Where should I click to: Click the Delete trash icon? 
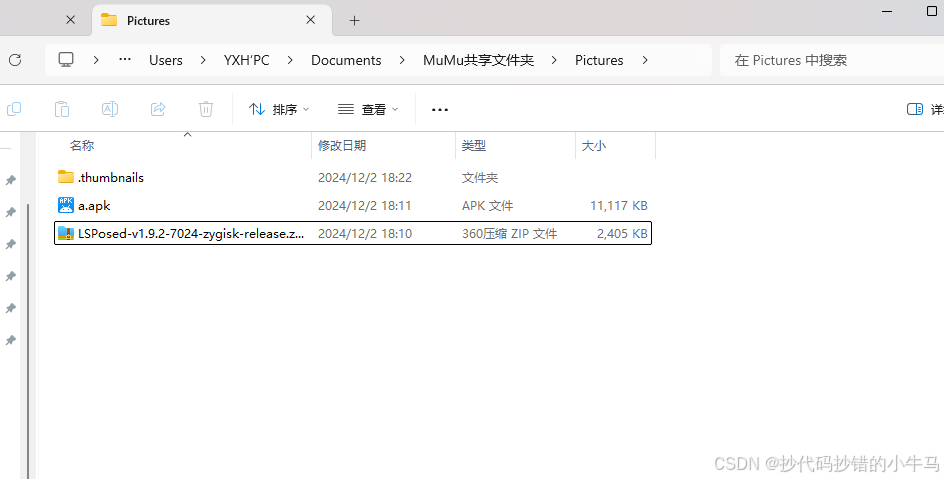206,109
